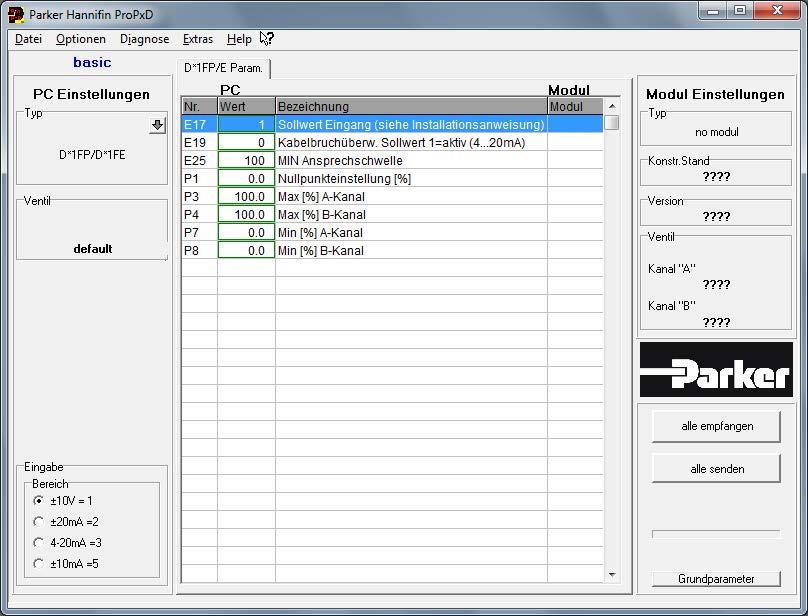This screenshot has width=808, height=616.
Task: Click the P3 row number cell
Action: [x=199, y=196]
